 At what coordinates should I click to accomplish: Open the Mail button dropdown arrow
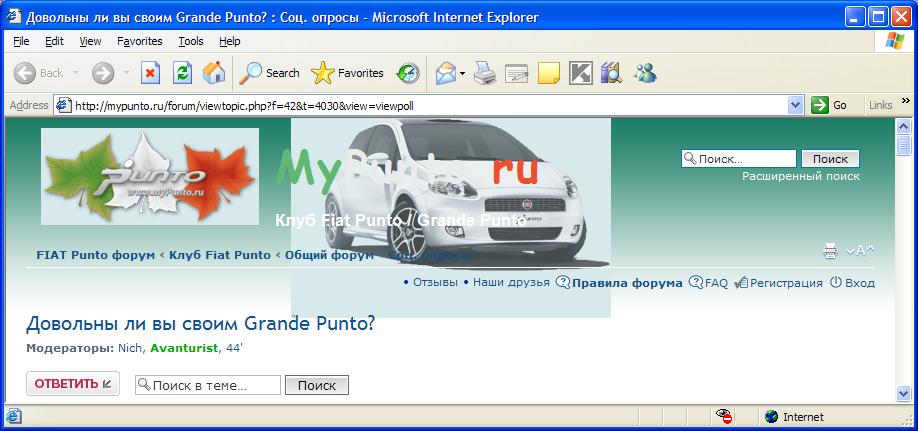pos(462,73)
